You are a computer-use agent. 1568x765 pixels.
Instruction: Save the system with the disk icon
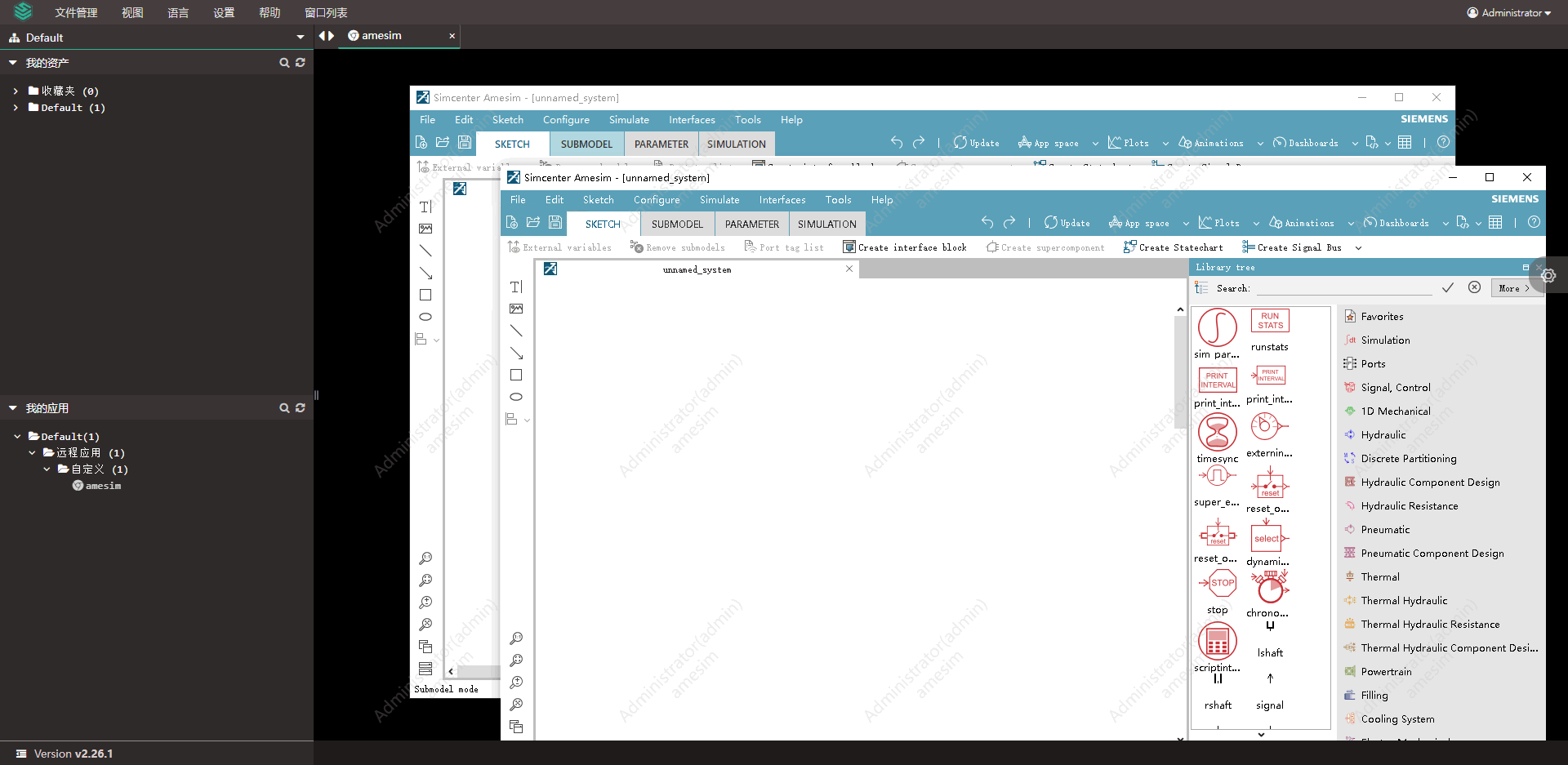[x=555, y=222]
